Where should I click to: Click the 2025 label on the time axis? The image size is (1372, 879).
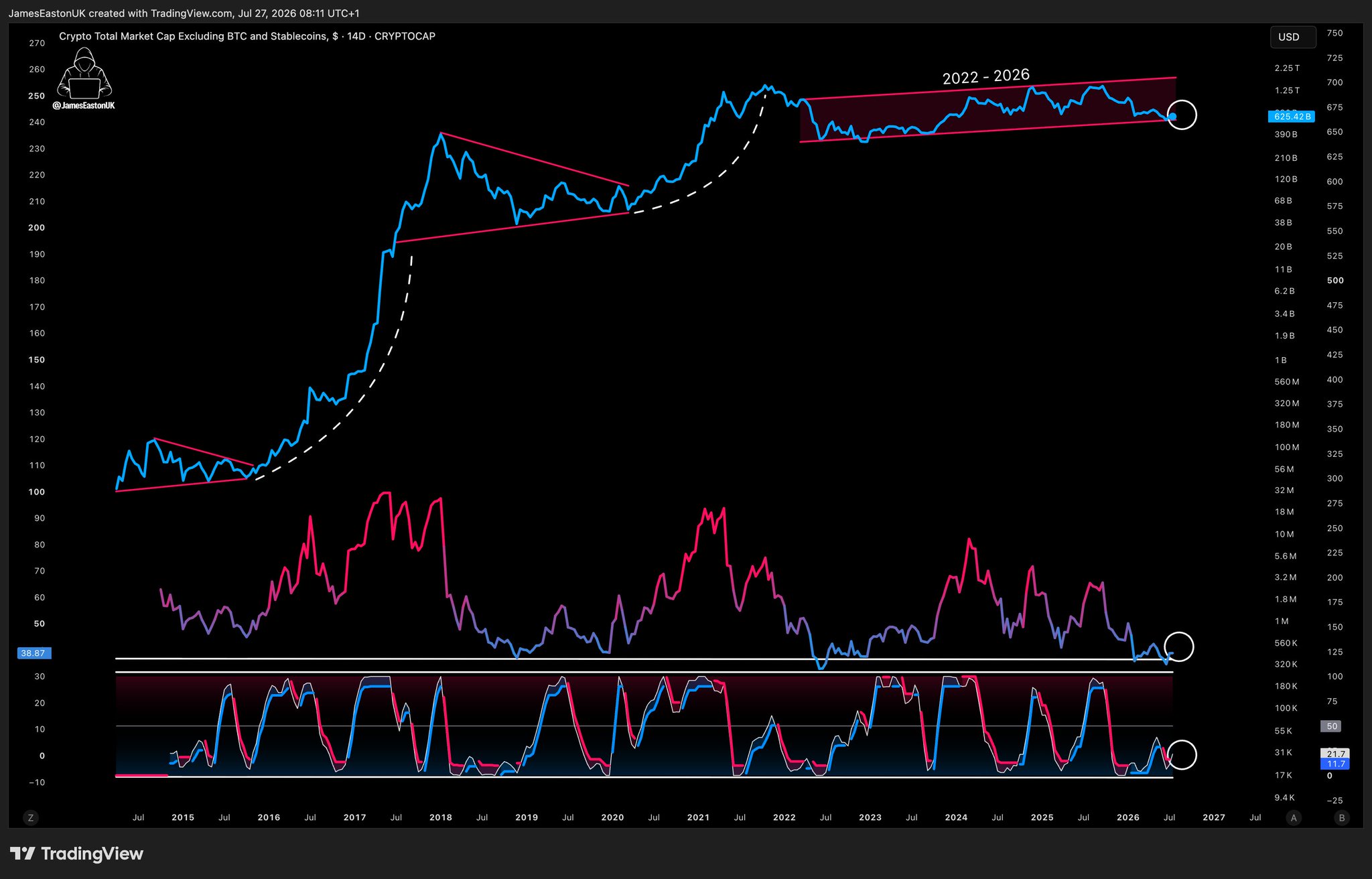[1042, 817]
